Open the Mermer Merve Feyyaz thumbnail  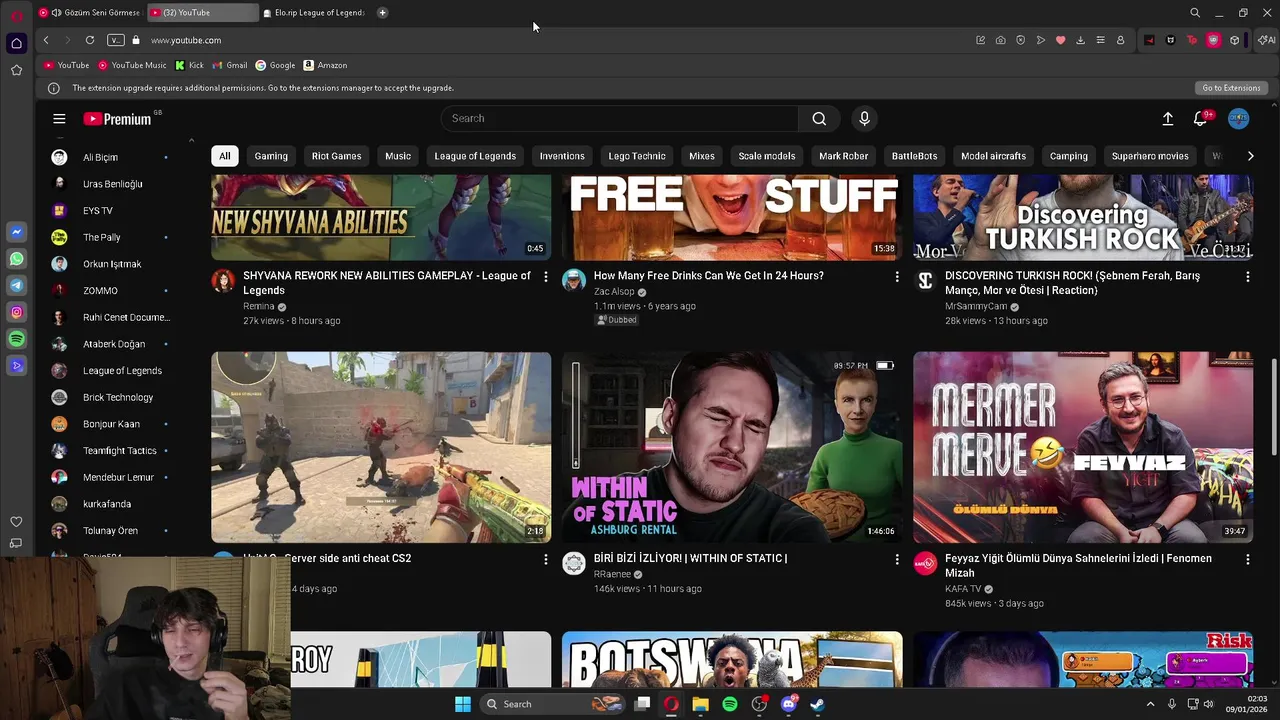(1083, 447)
